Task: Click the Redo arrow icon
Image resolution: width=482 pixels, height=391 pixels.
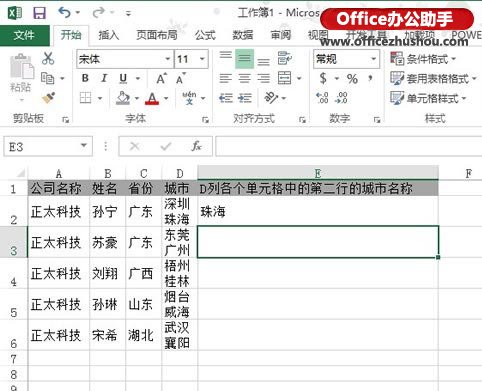Action: [98, 13]
